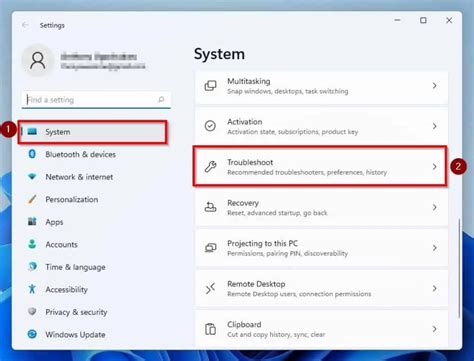Click the Network Wi-Fi icon in sidebar
Image resolution: width=474 pixels, height=361 pixels.
[x=32, y=176]
